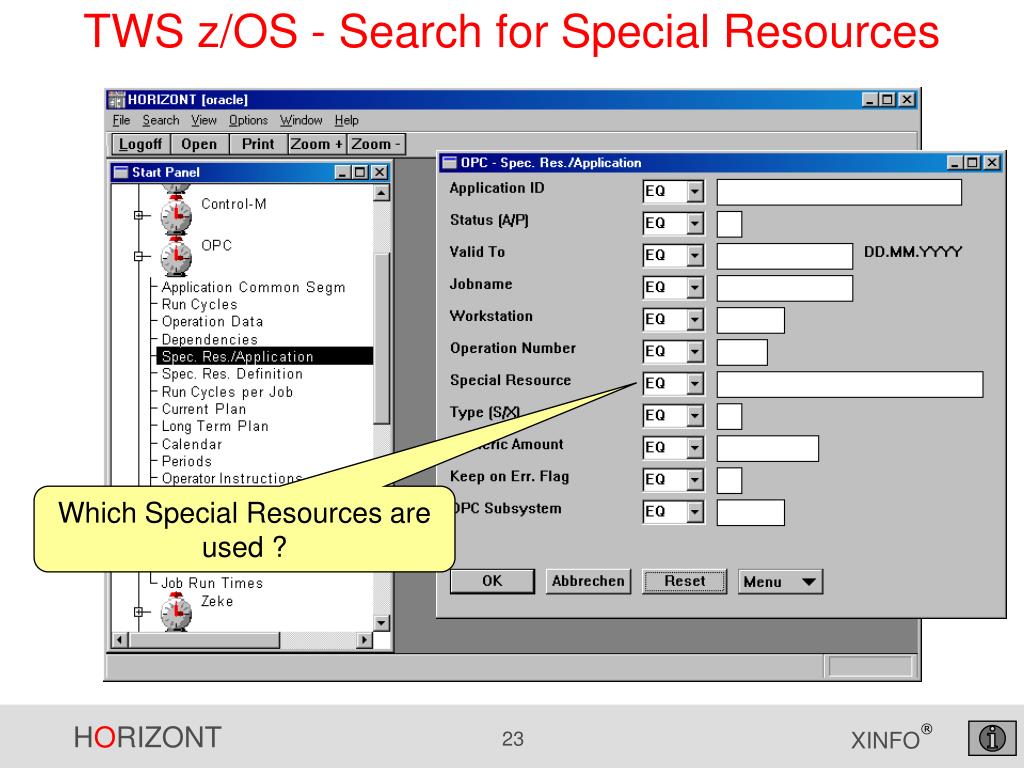Open the Search menu
1024x768 pixels.
coord(161,120)
